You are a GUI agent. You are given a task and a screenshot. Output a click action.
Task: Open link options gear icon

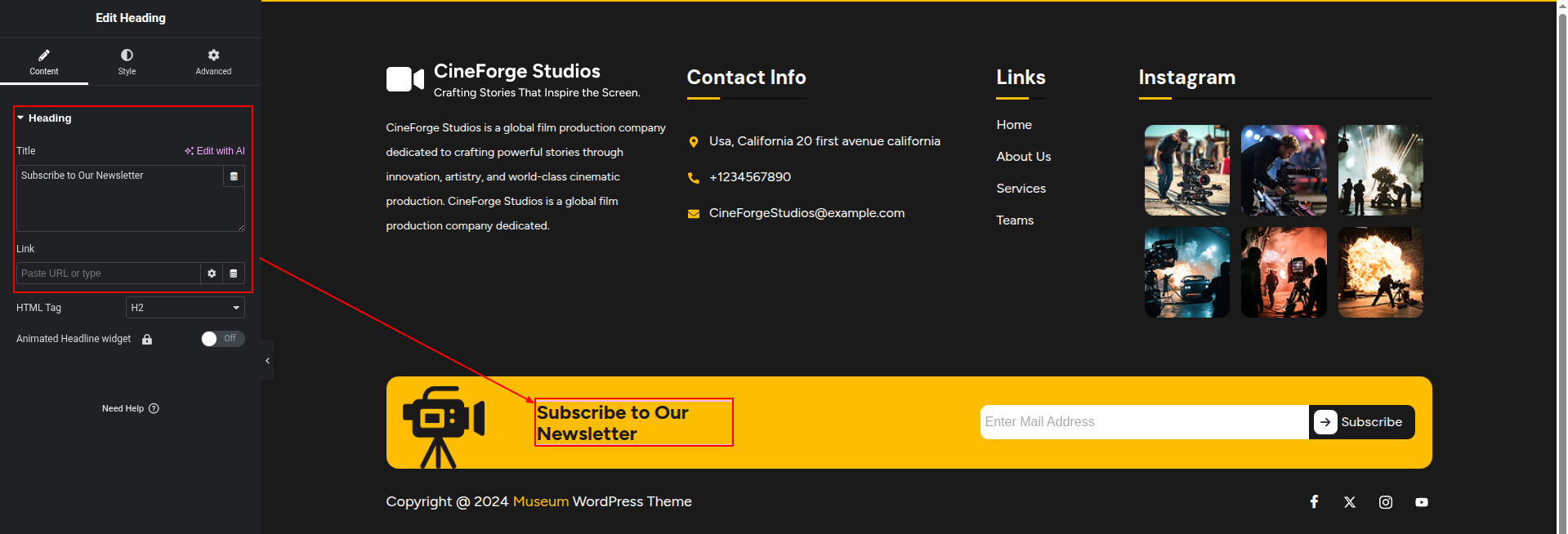[212, 274]
